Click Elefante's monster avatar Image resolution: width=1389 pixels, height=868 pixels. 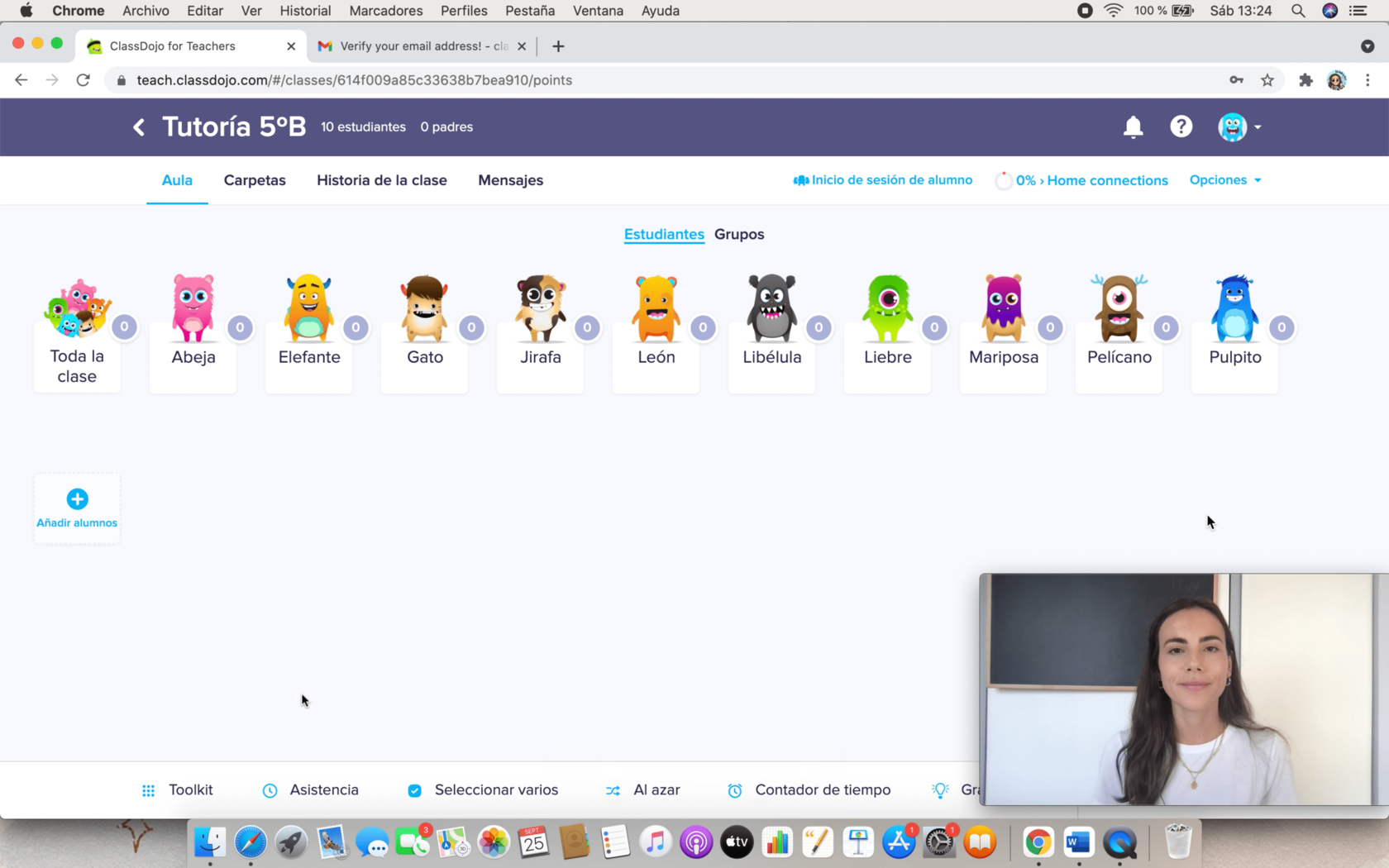308,308
